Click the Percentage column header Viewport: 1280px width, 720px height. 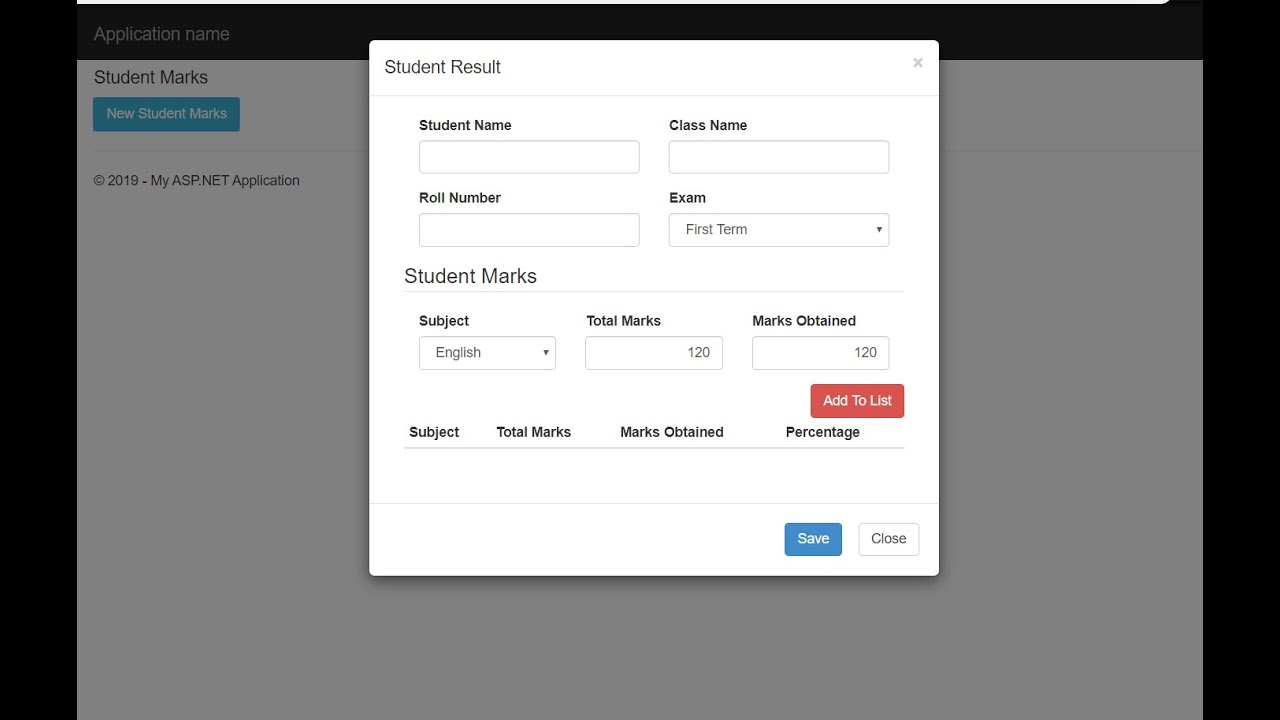[822, 432]
